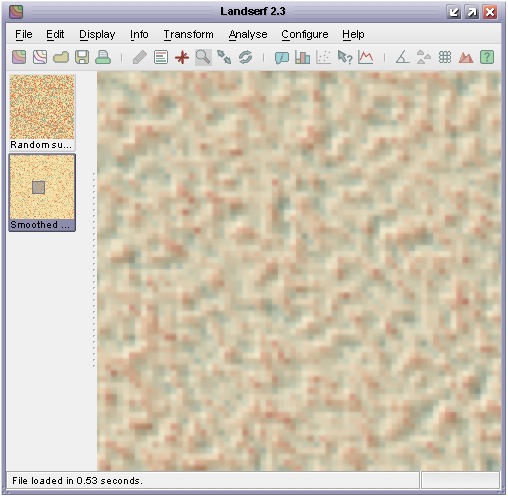The width and height of the screenshot is (508, 497).
Task: Click the Landserf title bar logo
Action: (x=16, y=12)
